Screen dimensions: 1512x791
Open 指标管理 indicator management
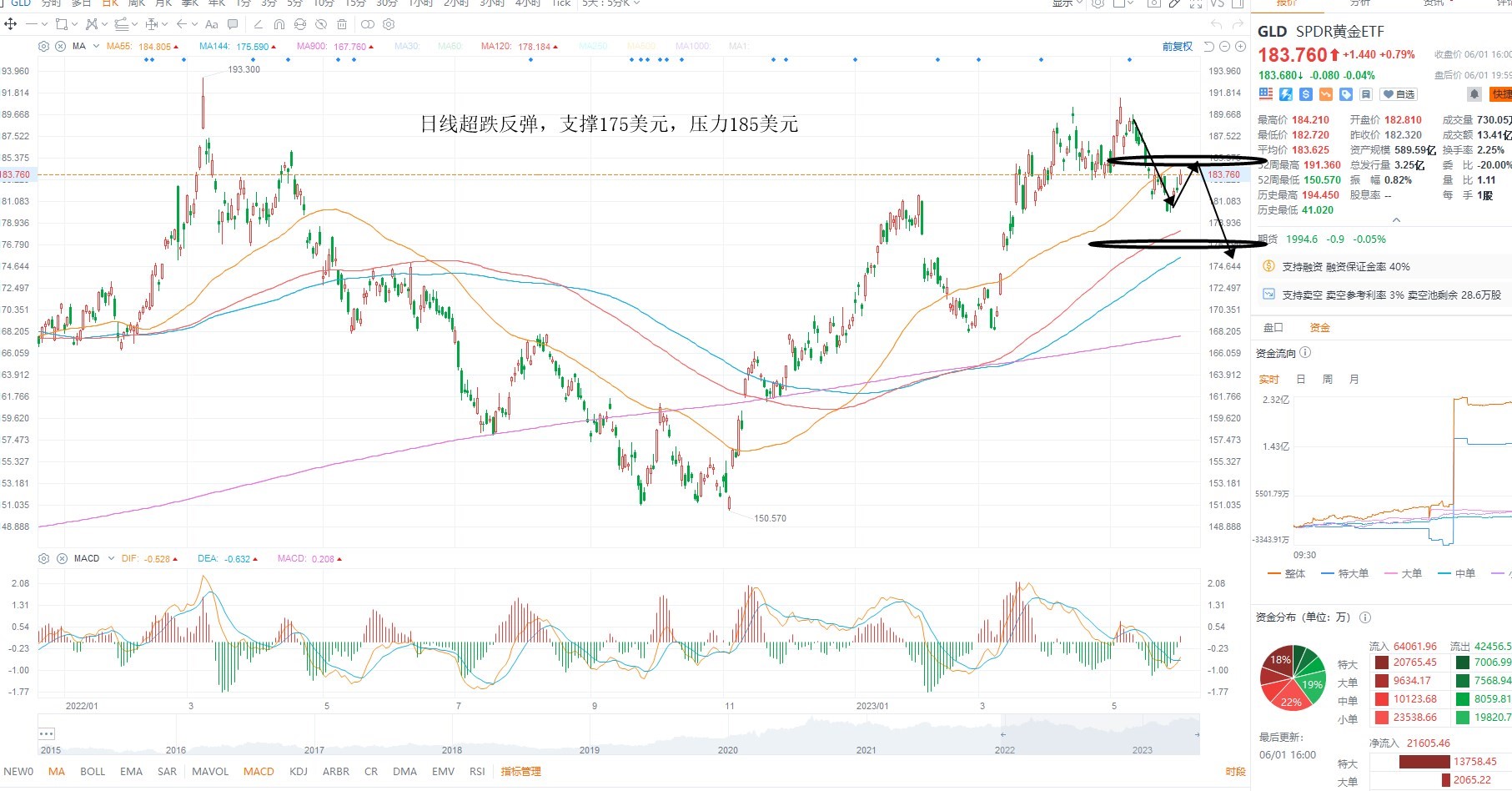521,772
